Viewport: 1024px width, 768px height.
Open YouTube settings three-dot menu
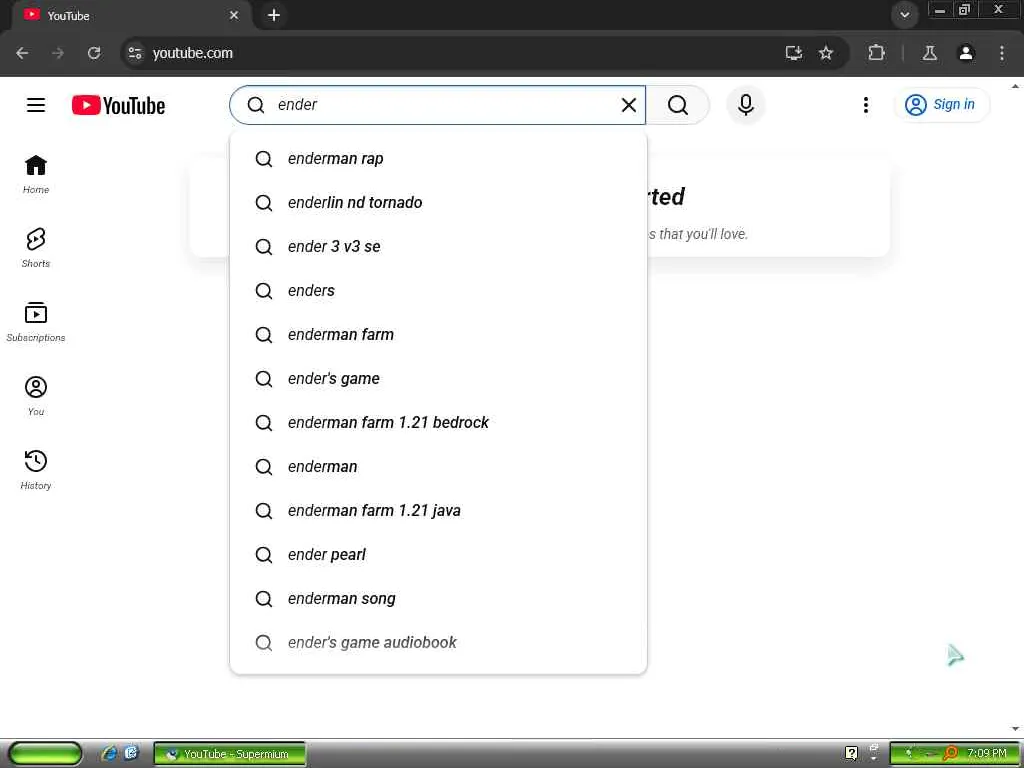pos(866,105)
